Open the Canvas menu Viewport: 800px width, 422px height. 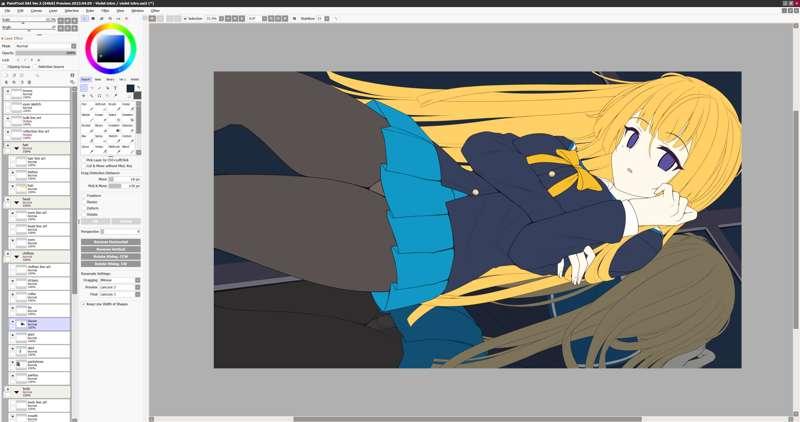[x=36, y=10]
